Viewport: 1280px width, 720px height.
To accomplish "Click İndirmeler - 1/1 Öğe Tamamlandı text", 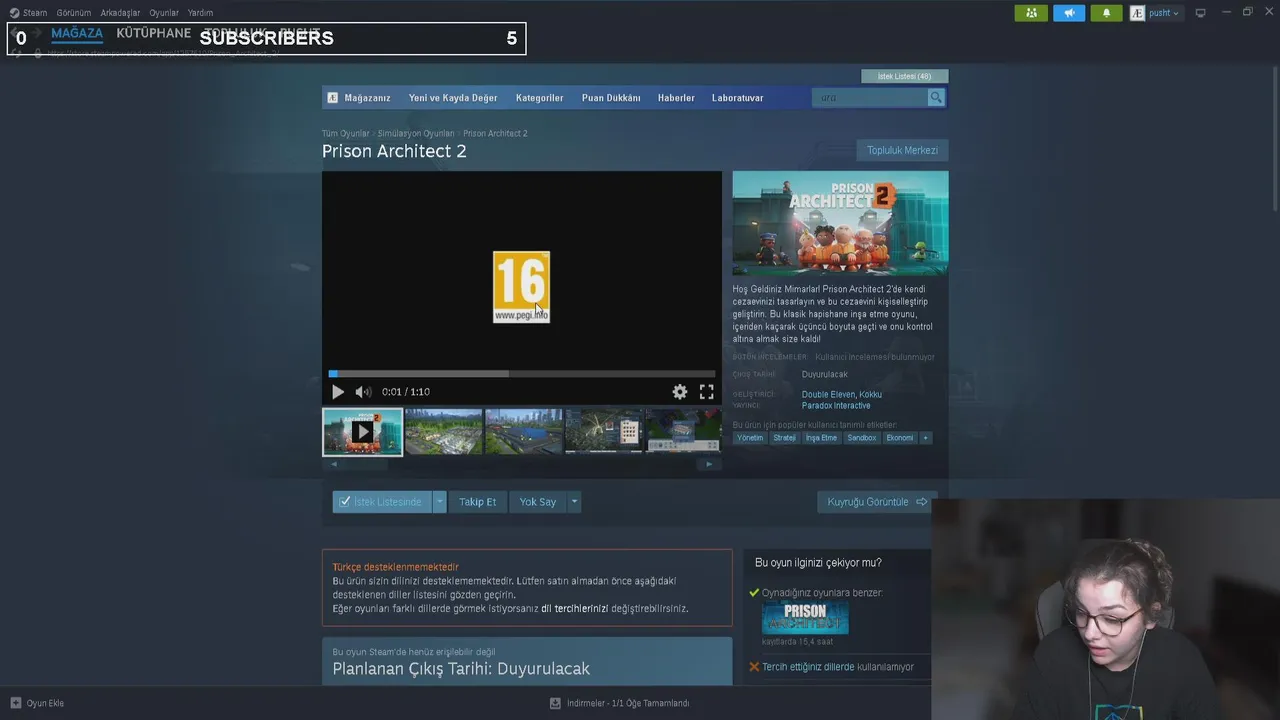I will click(x=628, y=703).
